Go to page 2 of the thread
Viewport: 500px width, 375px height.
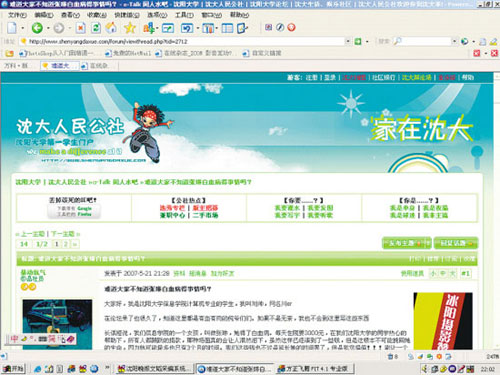point(66,244)
